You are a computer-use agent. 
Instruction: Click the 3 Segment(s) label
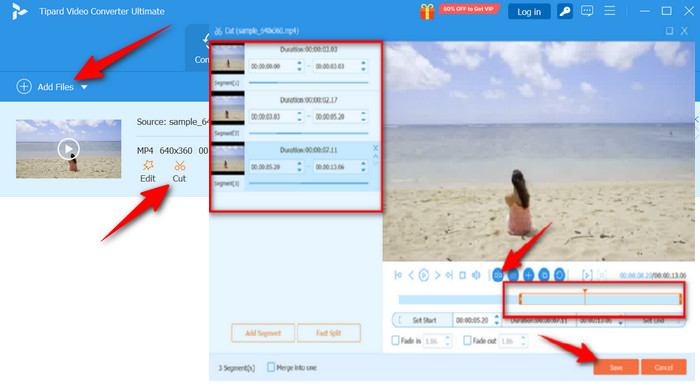click(237, 368)
